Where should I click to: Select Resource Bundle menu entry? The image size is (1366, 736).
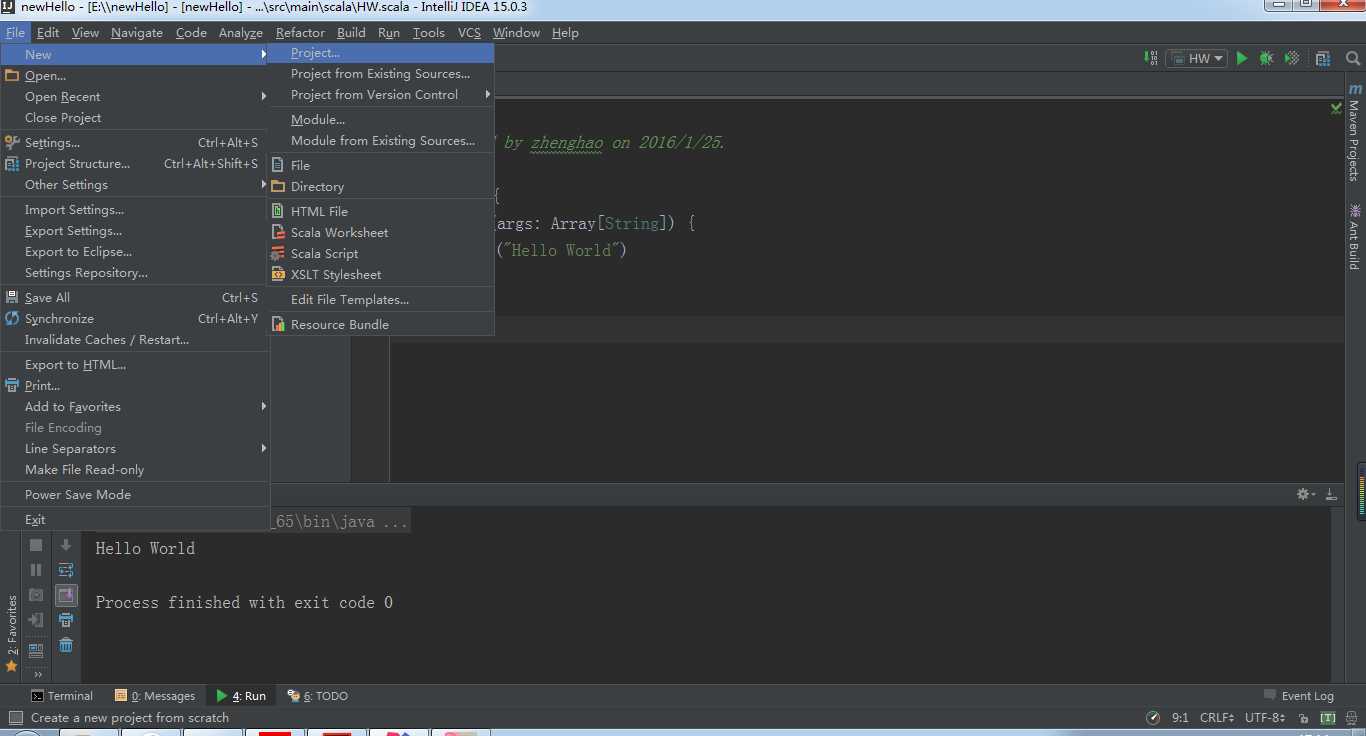click(x=381, y=325)
